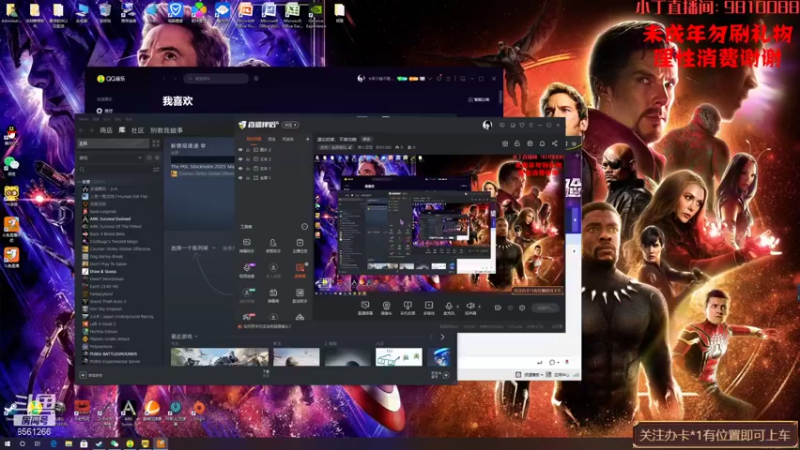The image size is (800, 450).
Task: Open toolbox tool with purple badge
Action: [247, 269]
